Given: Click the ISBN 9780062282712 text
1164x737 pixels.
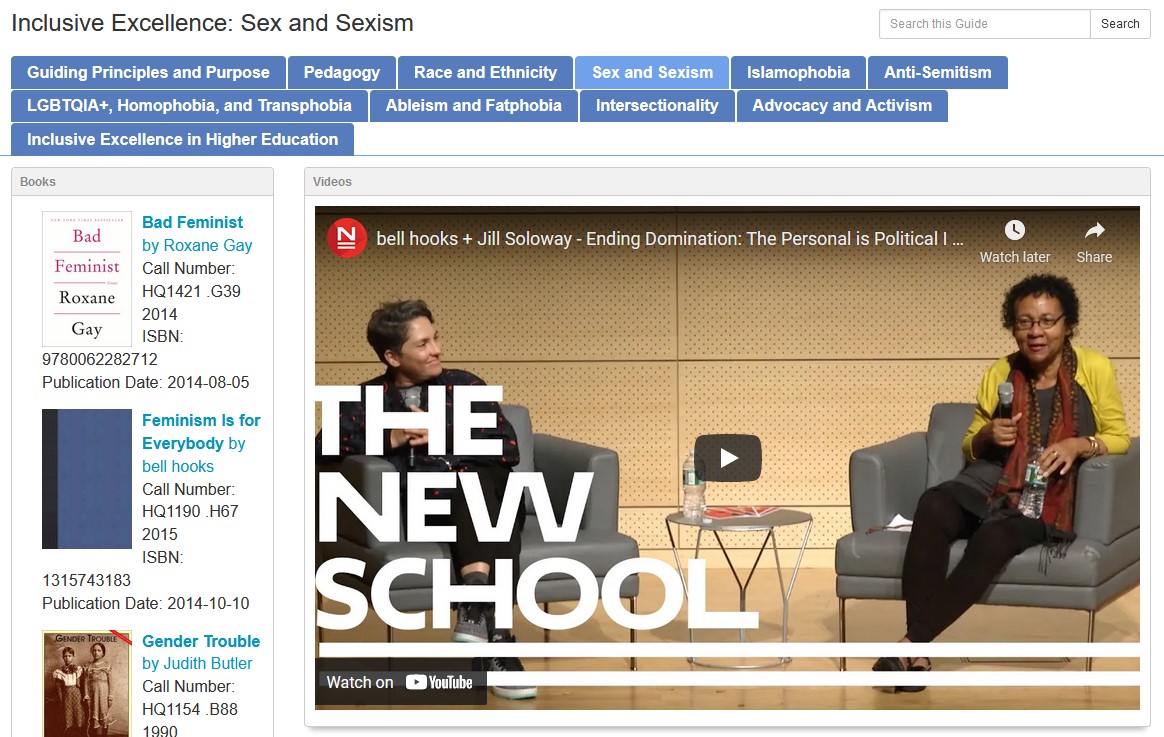Looking at the screenshot, I should tap(99, 359).
